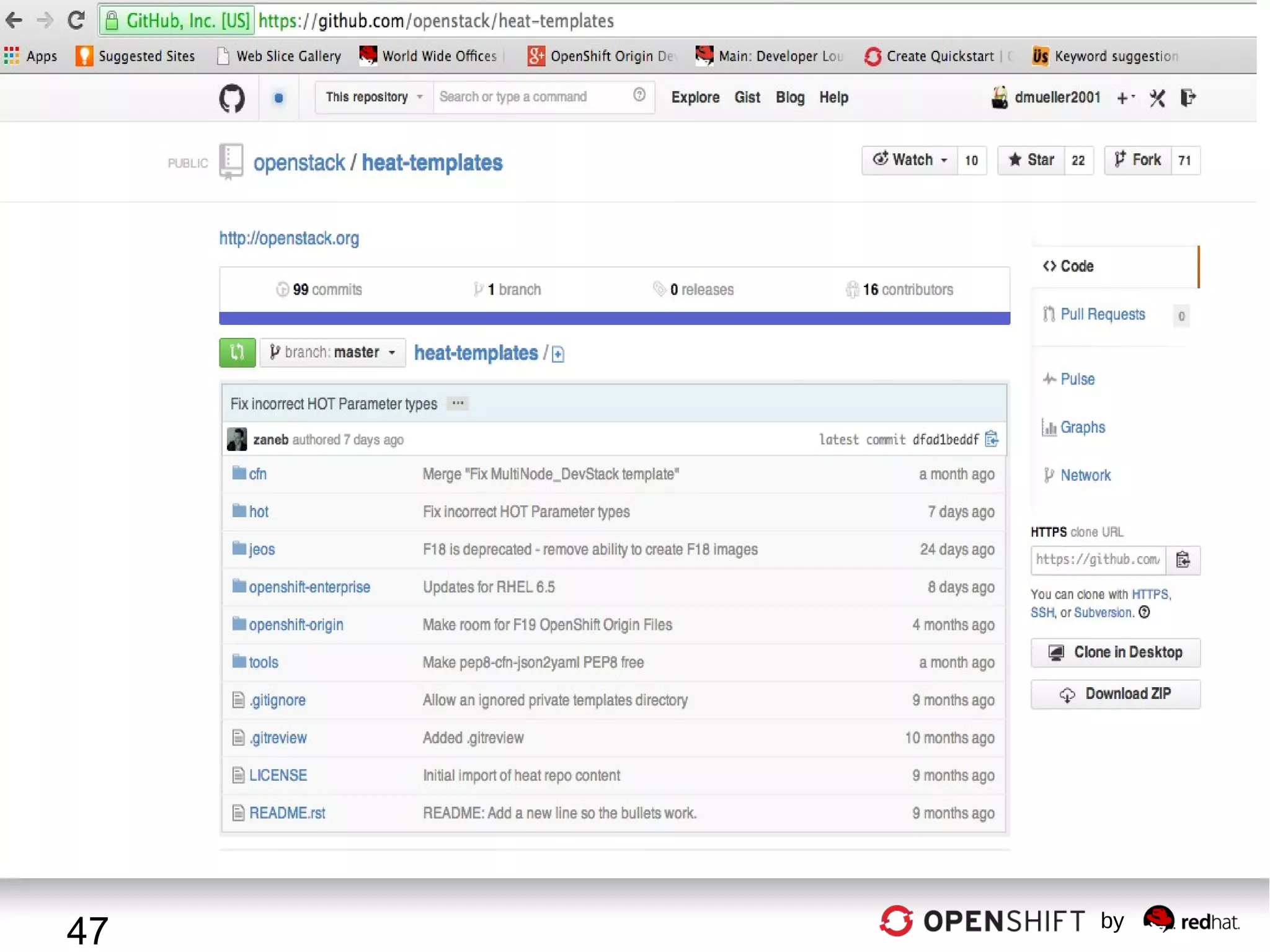Click the green compare and review button
Screen dimensions: 1270x952
pos(237,352)
